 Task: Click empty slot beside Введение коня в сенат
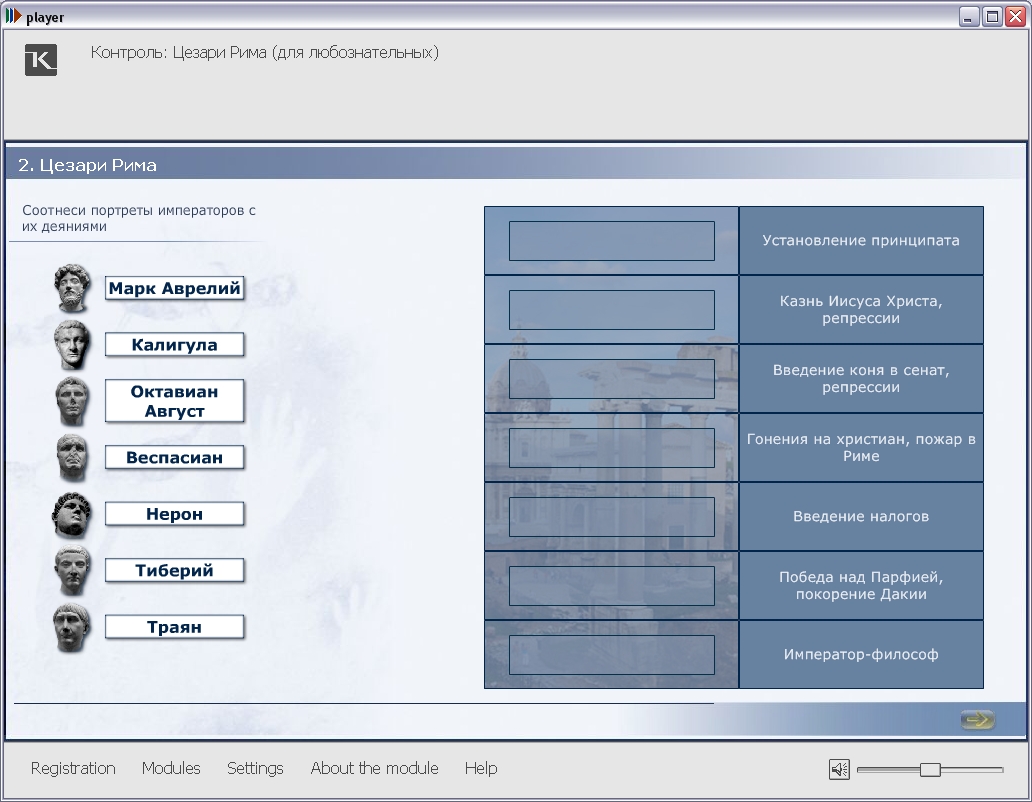tap(611, 379)
